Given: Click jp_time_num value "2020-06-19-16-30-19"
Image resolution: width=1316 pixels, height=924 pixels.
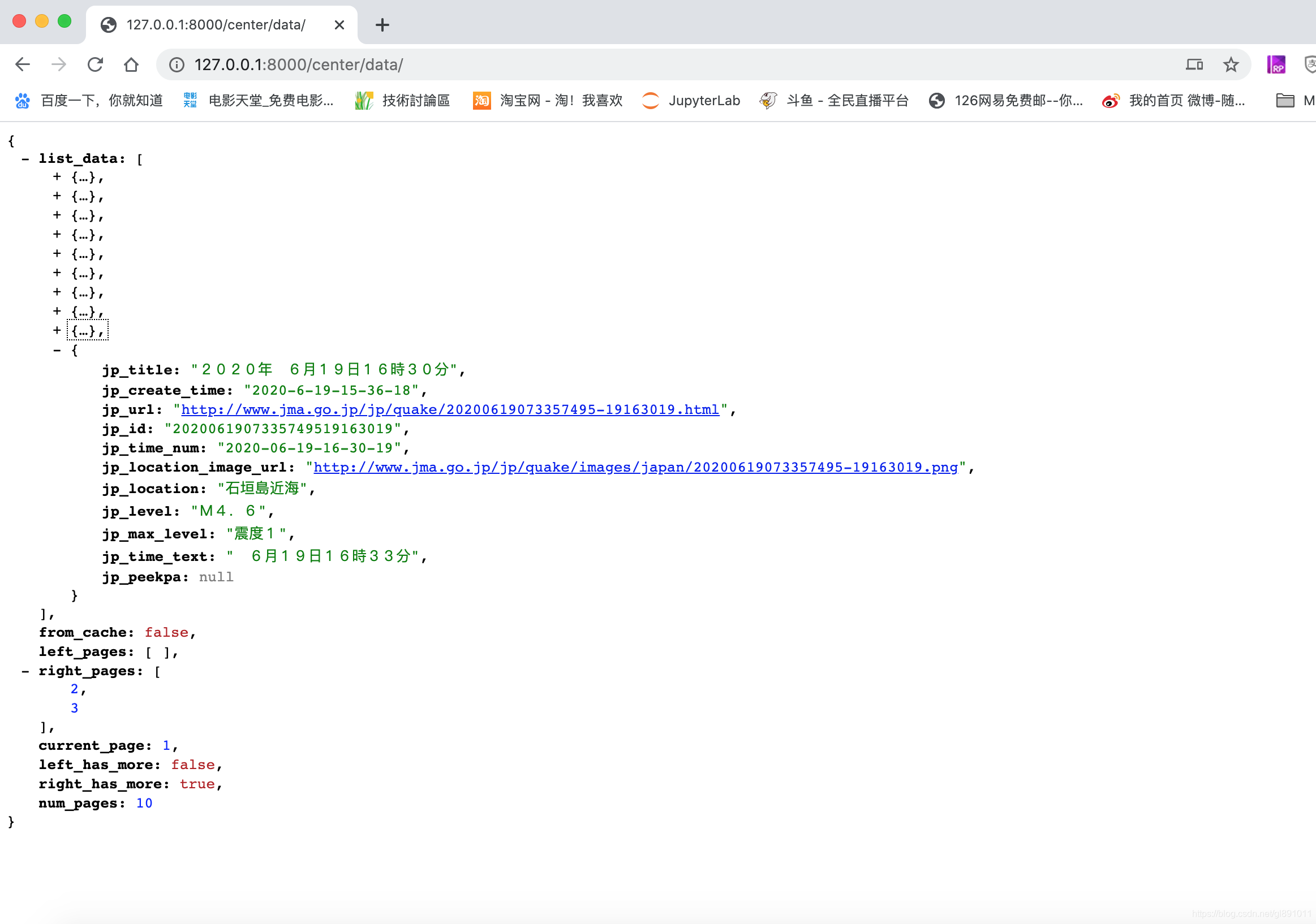Looking at the screenshot, I should tap(309, 448).
